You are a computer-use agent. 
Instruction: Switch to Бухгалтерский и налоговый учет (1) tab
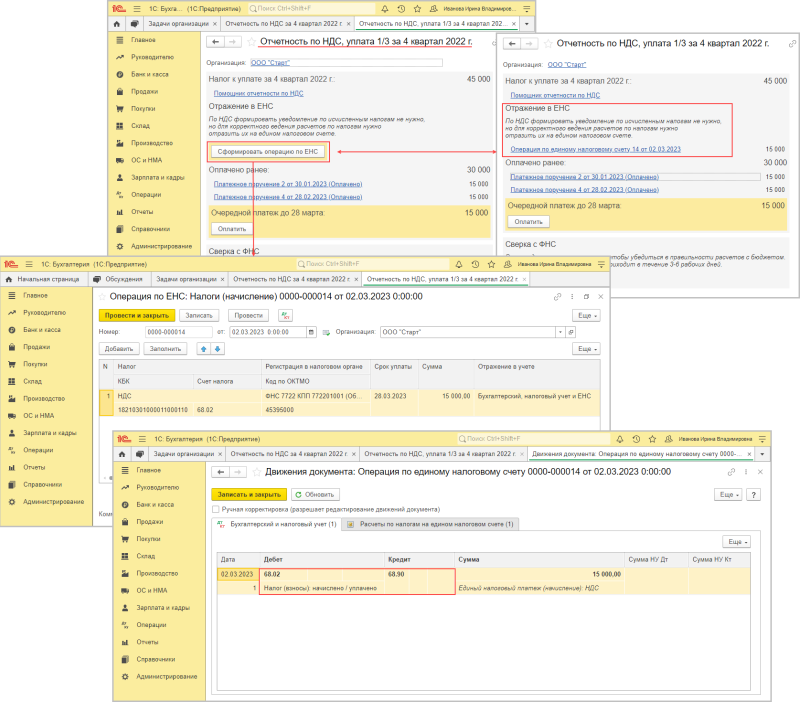coord(279,524)
